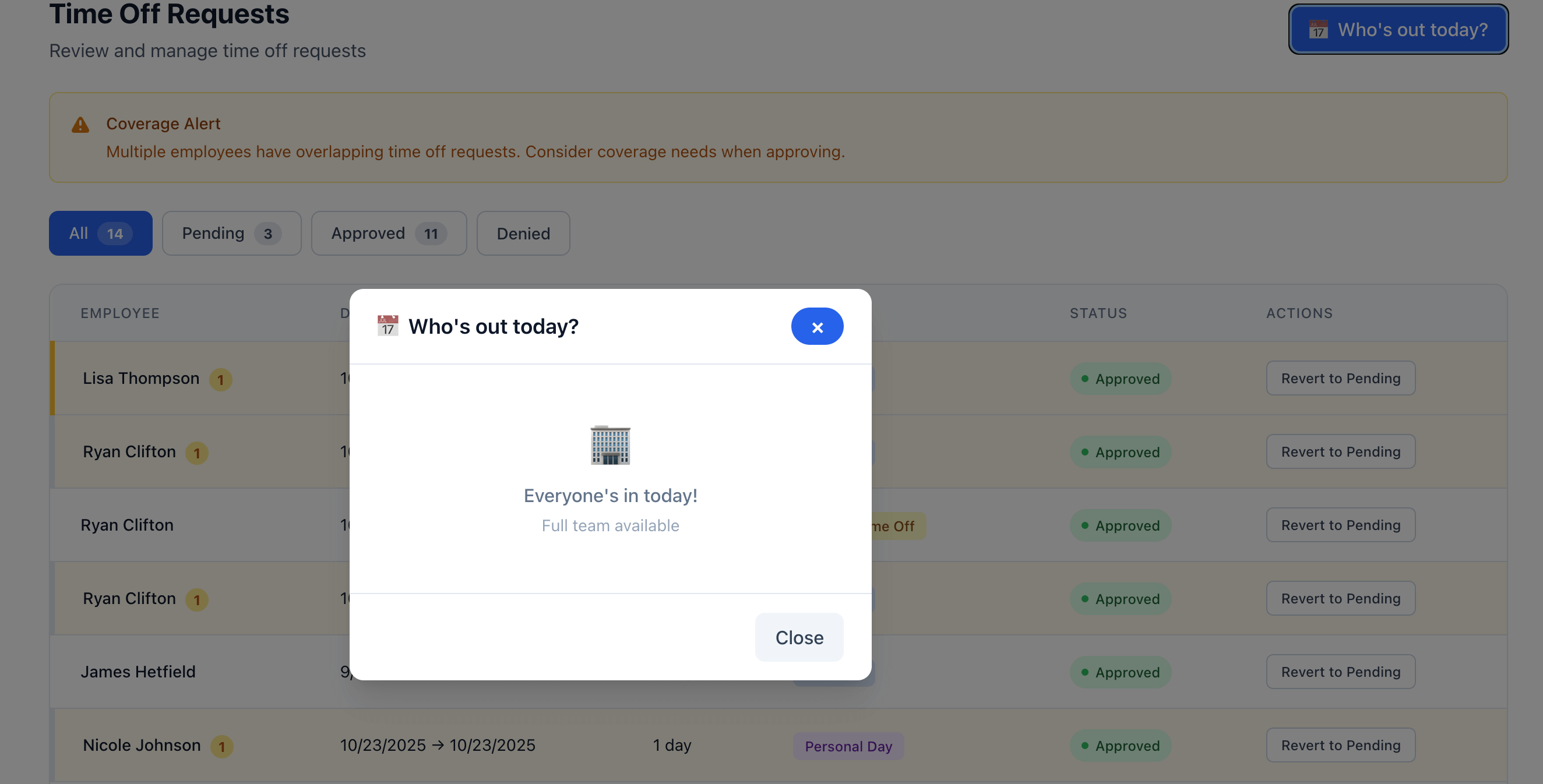Viewport: 1543px width, 784px height.
Task: Click the Coverage Alert warning triangle icon
Action: click(x=80, y=125)
